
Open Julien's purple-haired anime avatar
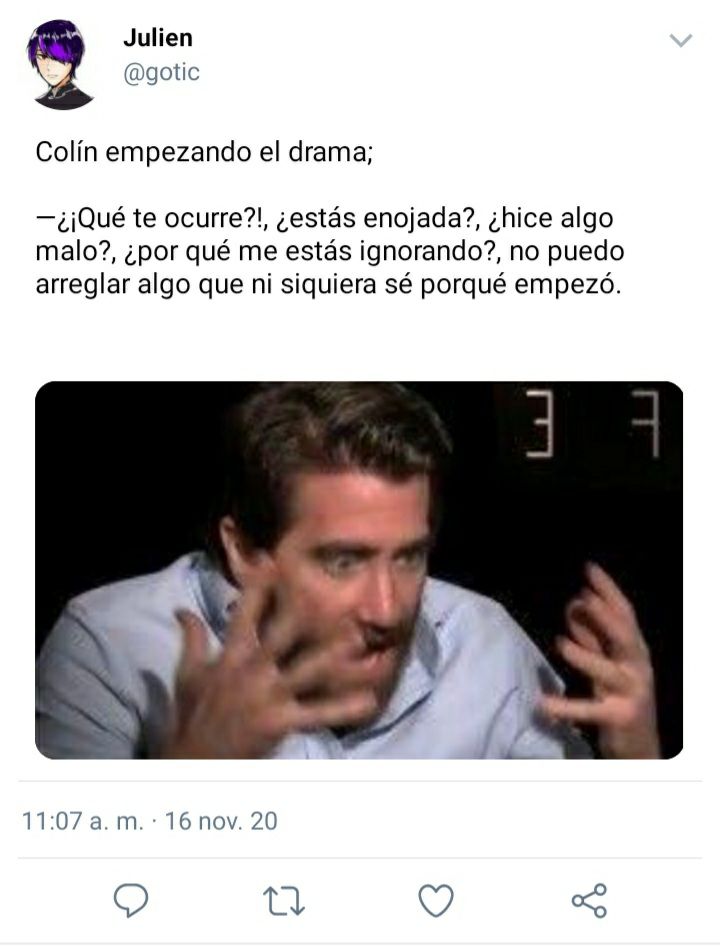(60, 65)
